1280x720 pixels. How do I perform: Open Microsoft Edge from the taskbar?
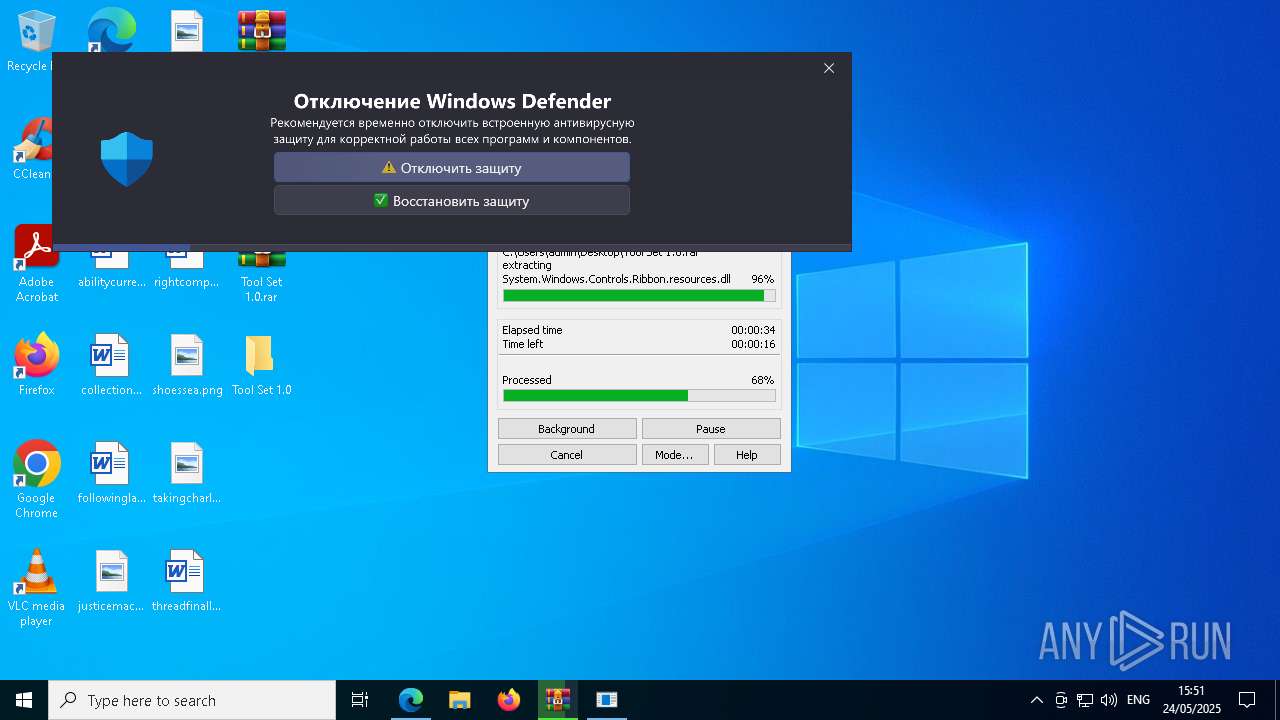click(x=411, y=700)
